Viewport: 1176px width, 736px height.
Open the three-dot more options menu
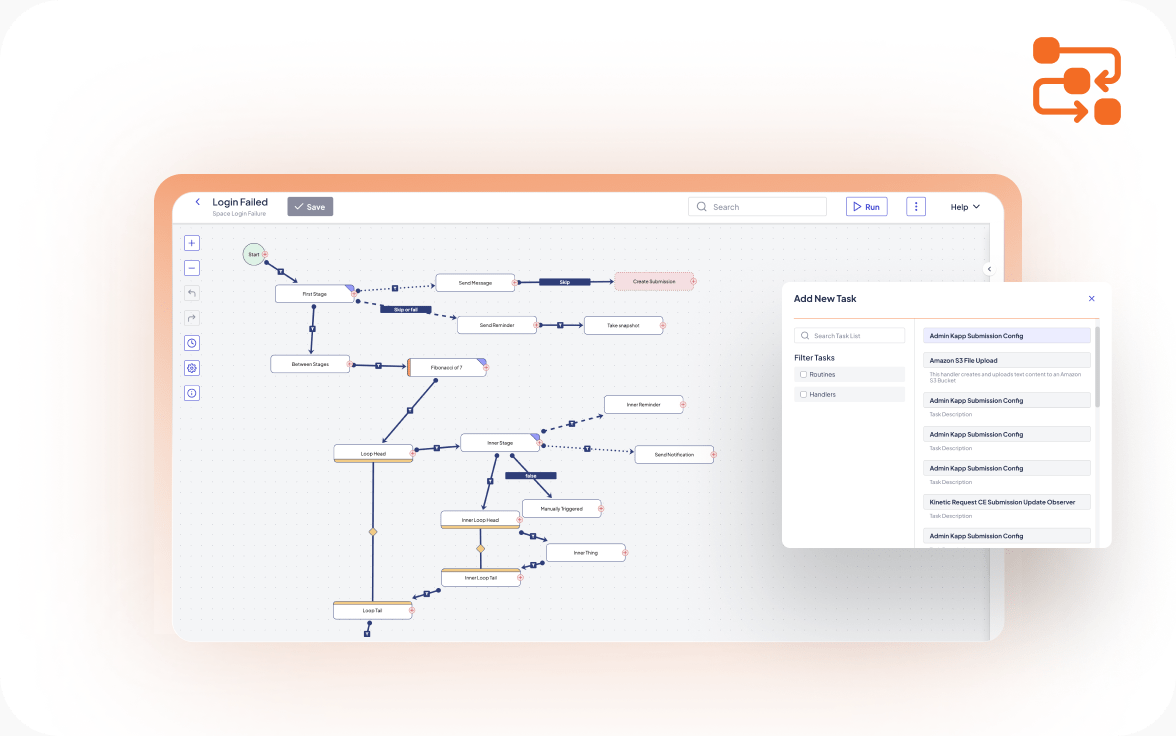tap(916, 206)
